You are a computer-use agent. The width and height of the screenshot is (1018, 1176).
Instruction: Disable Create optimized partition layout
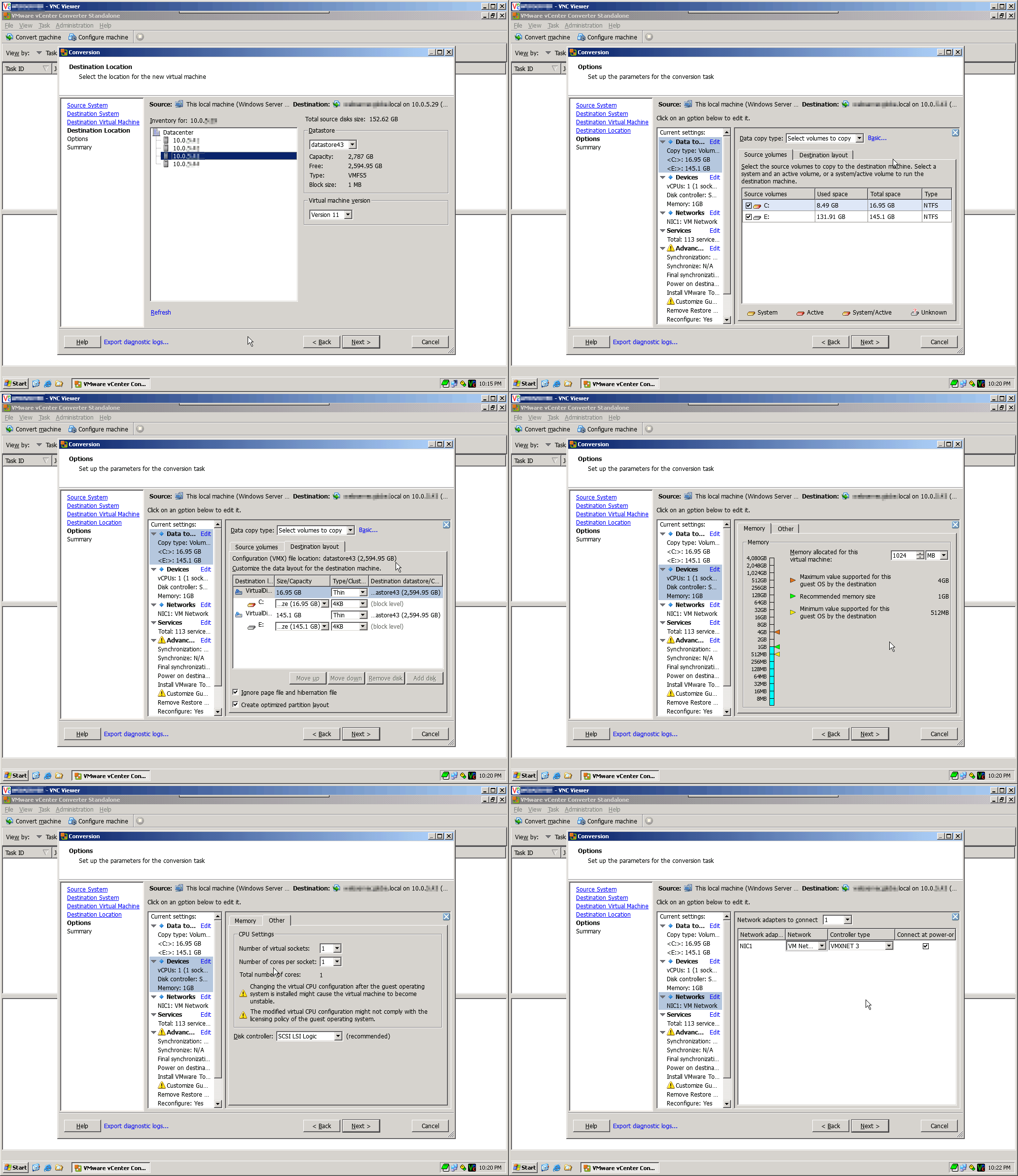[236, 704]
